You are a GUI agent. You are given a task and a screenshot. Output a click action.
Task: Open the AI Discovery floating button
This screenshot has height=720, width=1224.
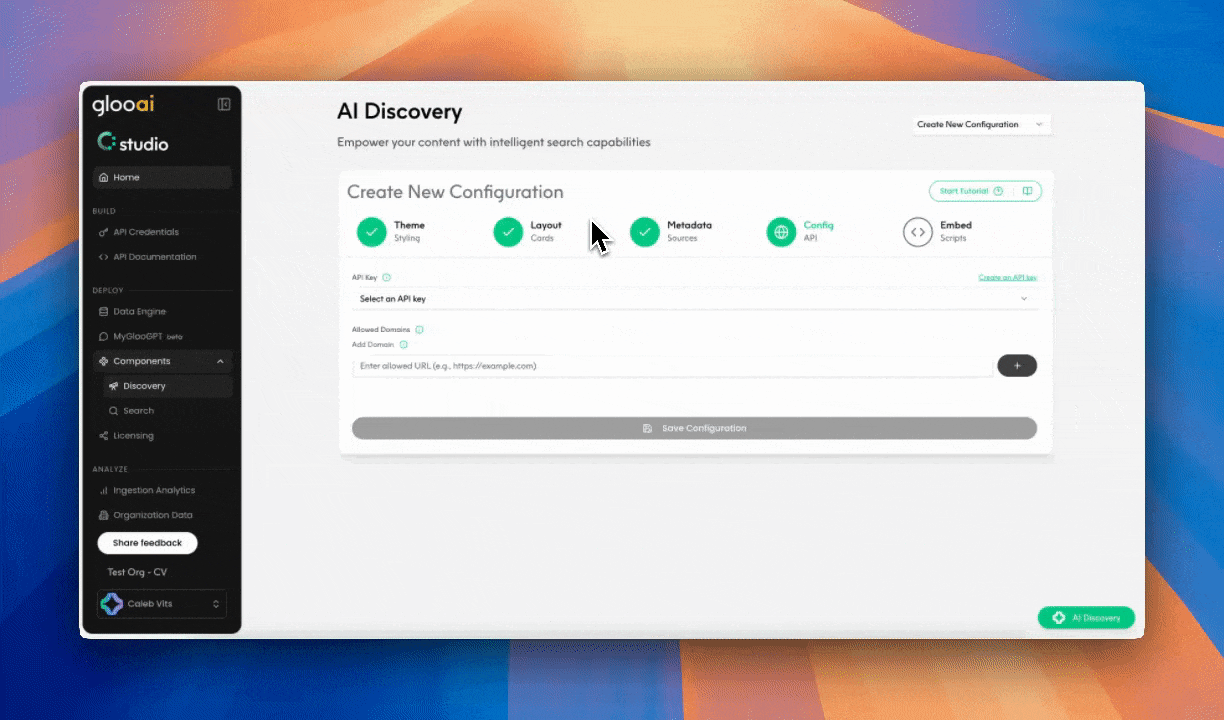pos(1086,618)
